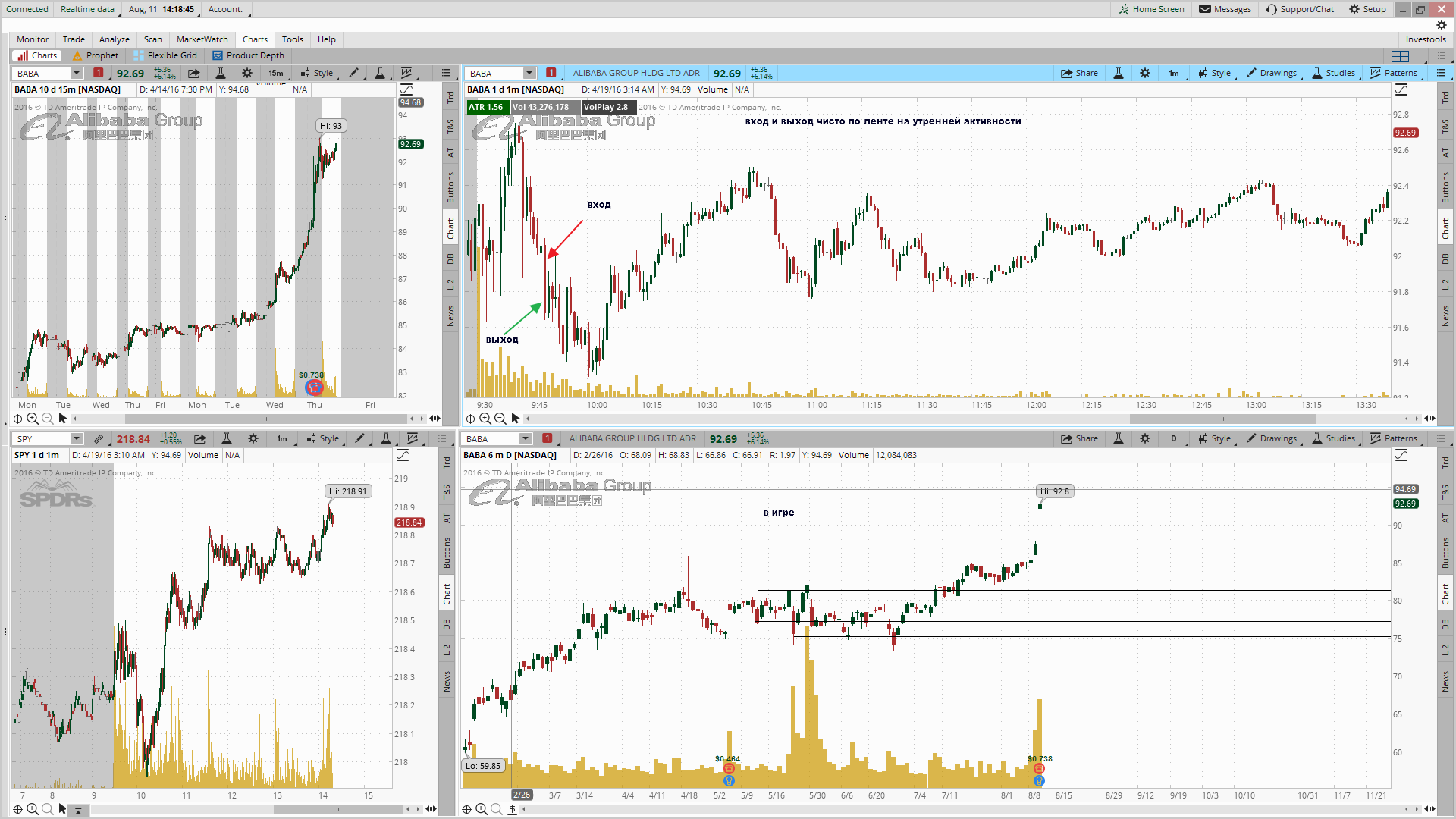Open Studies in bottom-right BABA chart
Screen dimensions: 1456x819
(1333, 438)
